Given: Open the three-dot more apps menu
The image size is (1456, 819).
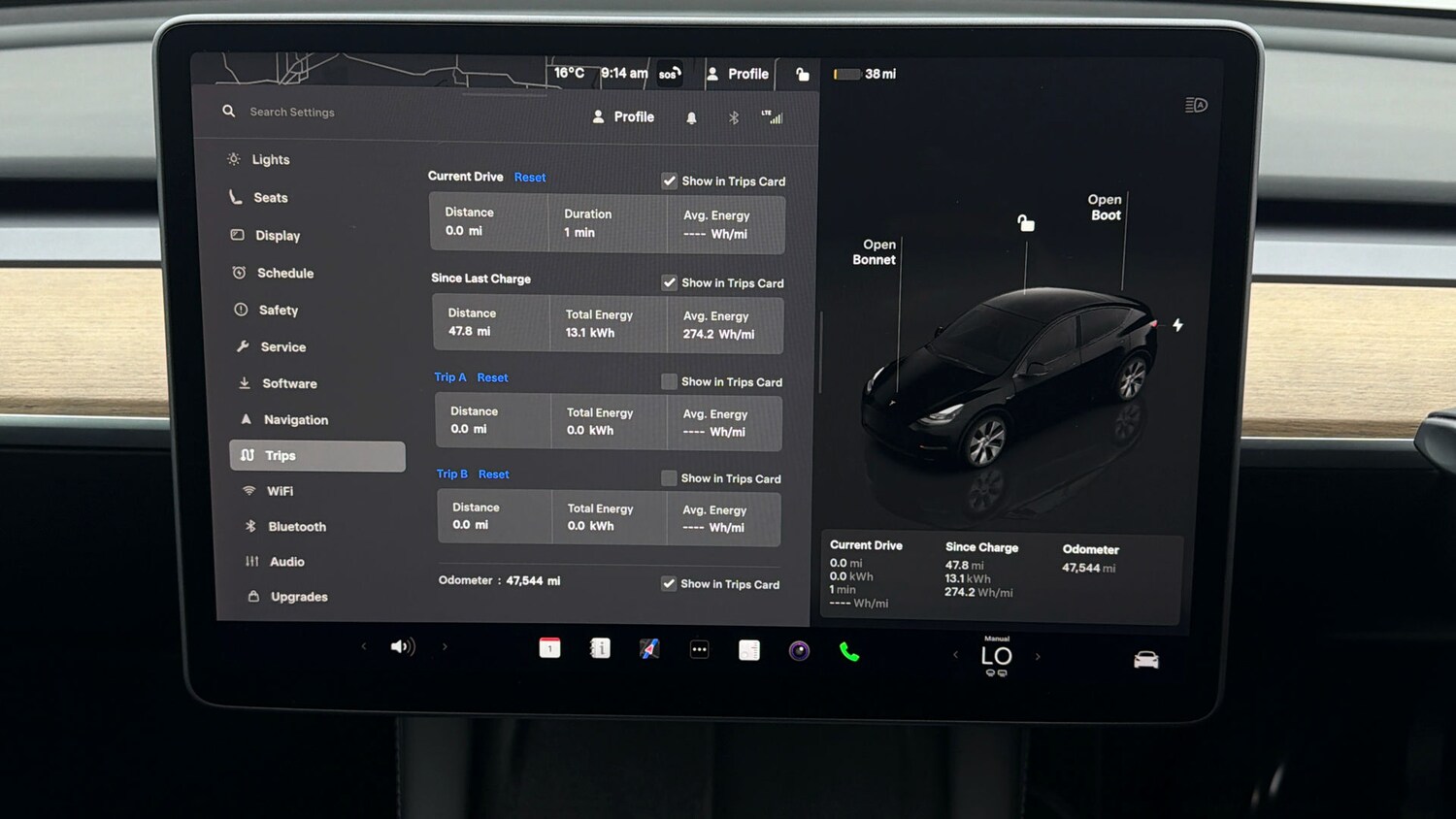Looking at the screenshot, I should click(x=699, y=647).
